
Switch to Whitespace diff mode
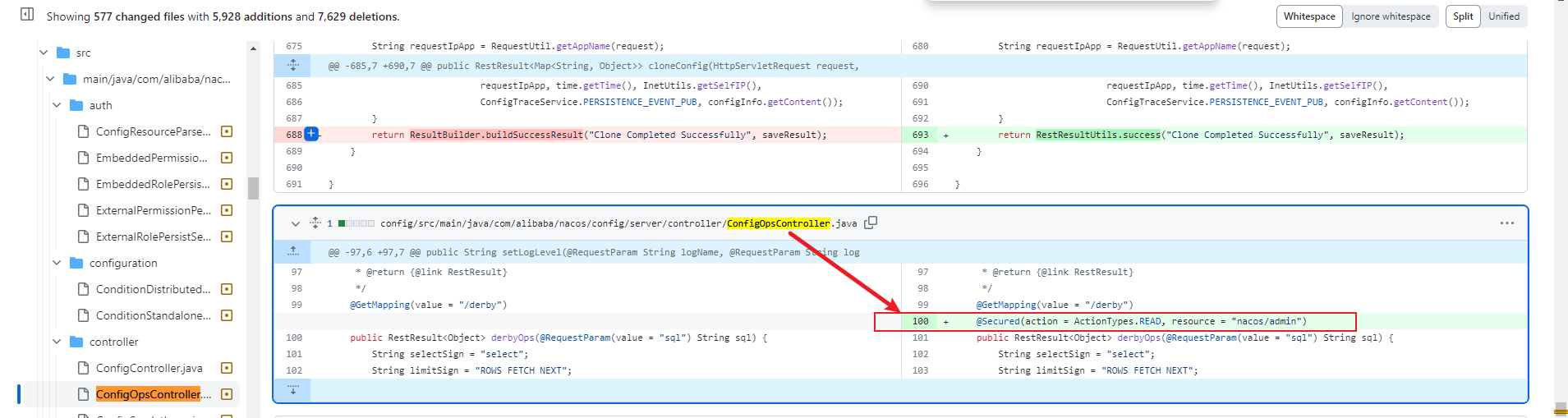coord(1309,16)
